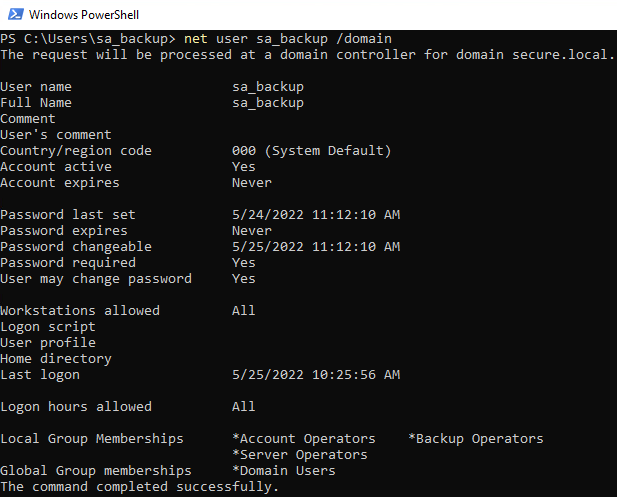617x497 pixels.
Task: Click the '*Domain Users' global group
Action: (284, 471)
